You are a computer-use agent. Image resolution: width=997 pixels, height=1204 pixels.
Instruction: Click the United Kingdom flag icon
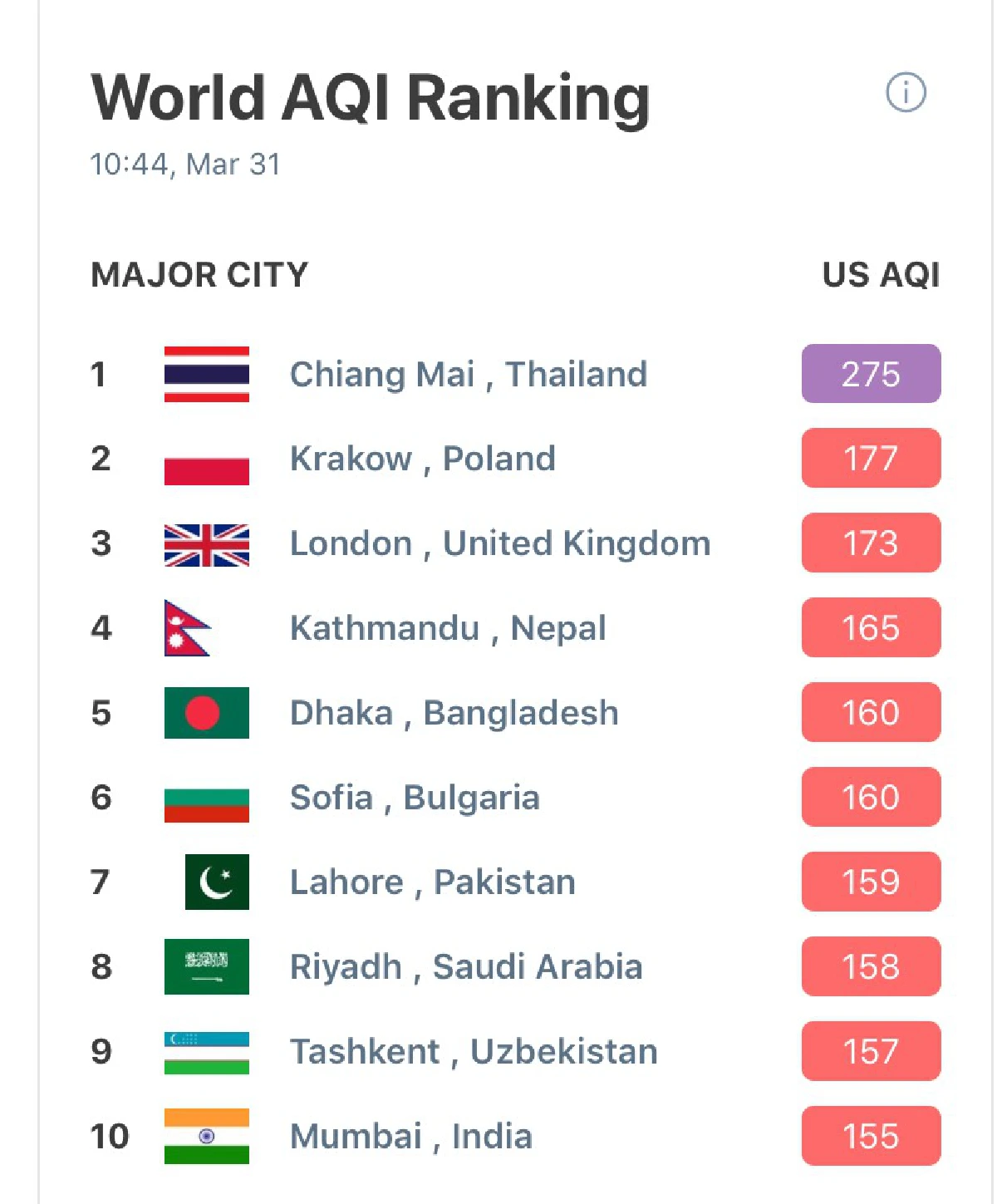tap(207, 545)
